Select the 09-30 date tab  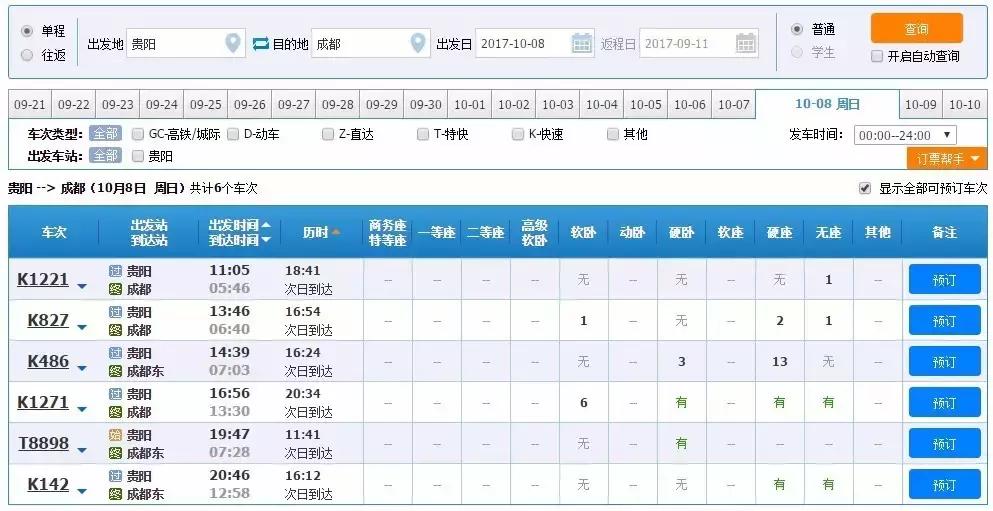(x=426, y=104)
